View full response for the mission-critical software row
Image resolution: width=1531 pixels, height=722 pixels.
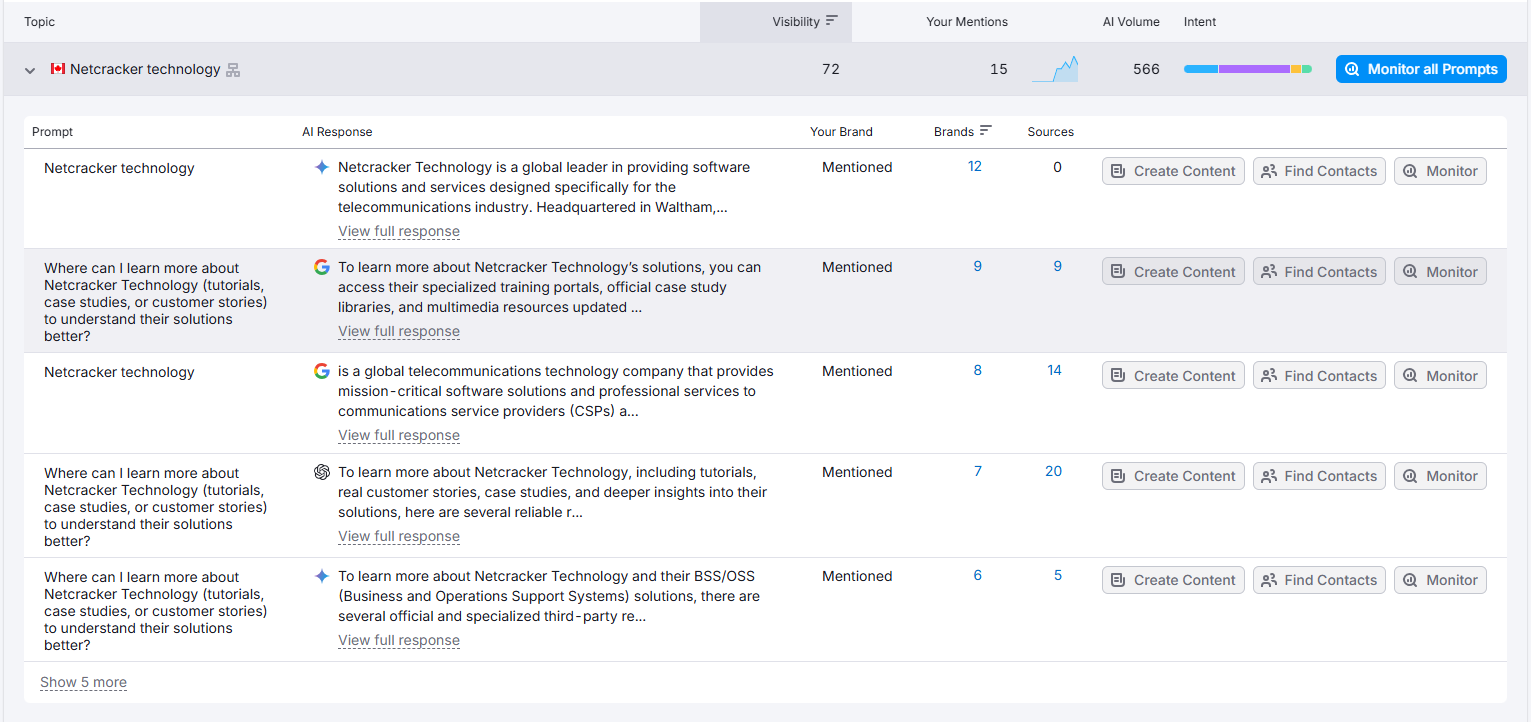click(x=399, y=435)
